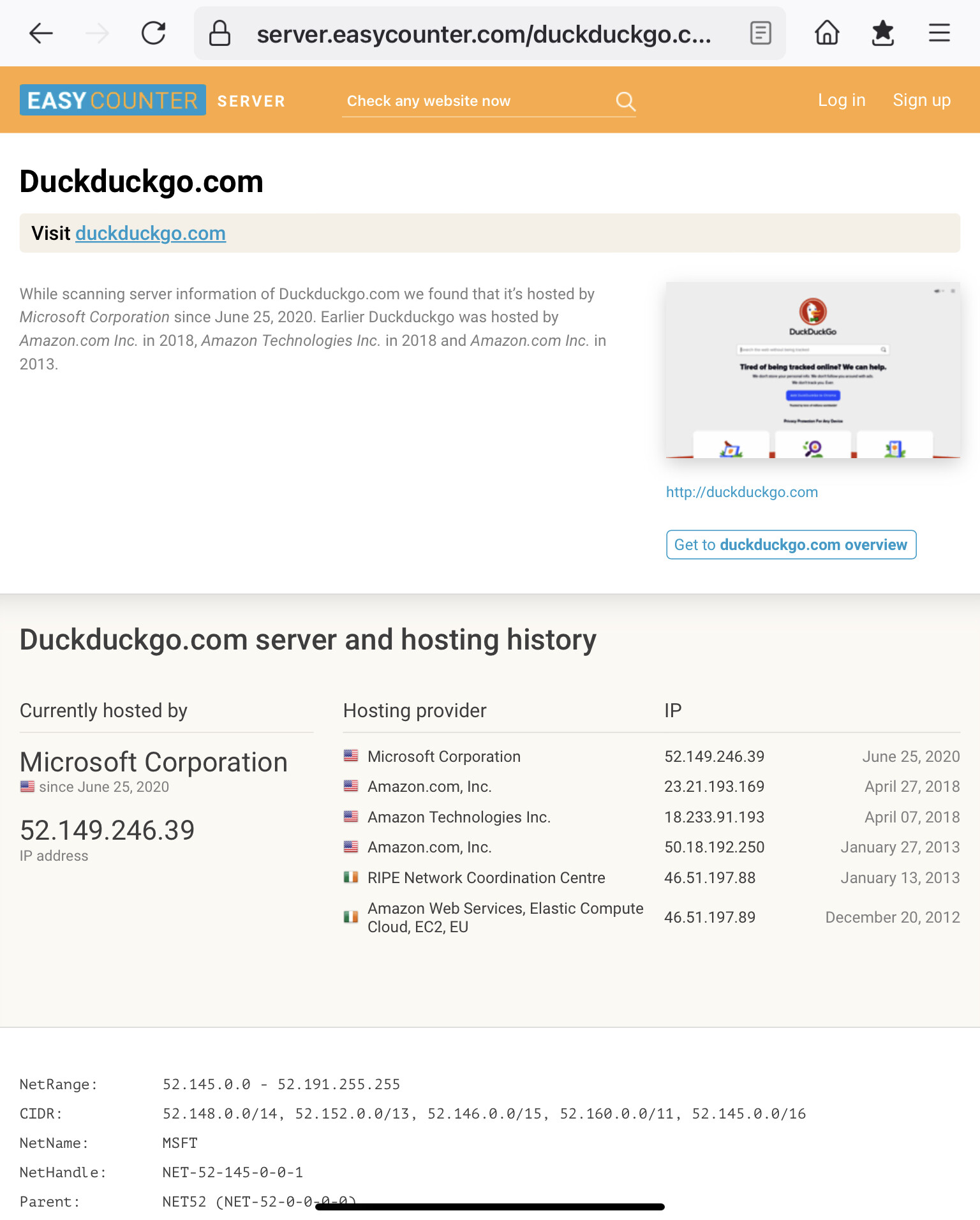
Task: Click the United States flag beside Microsoft Corporation row
Action: 351,756
